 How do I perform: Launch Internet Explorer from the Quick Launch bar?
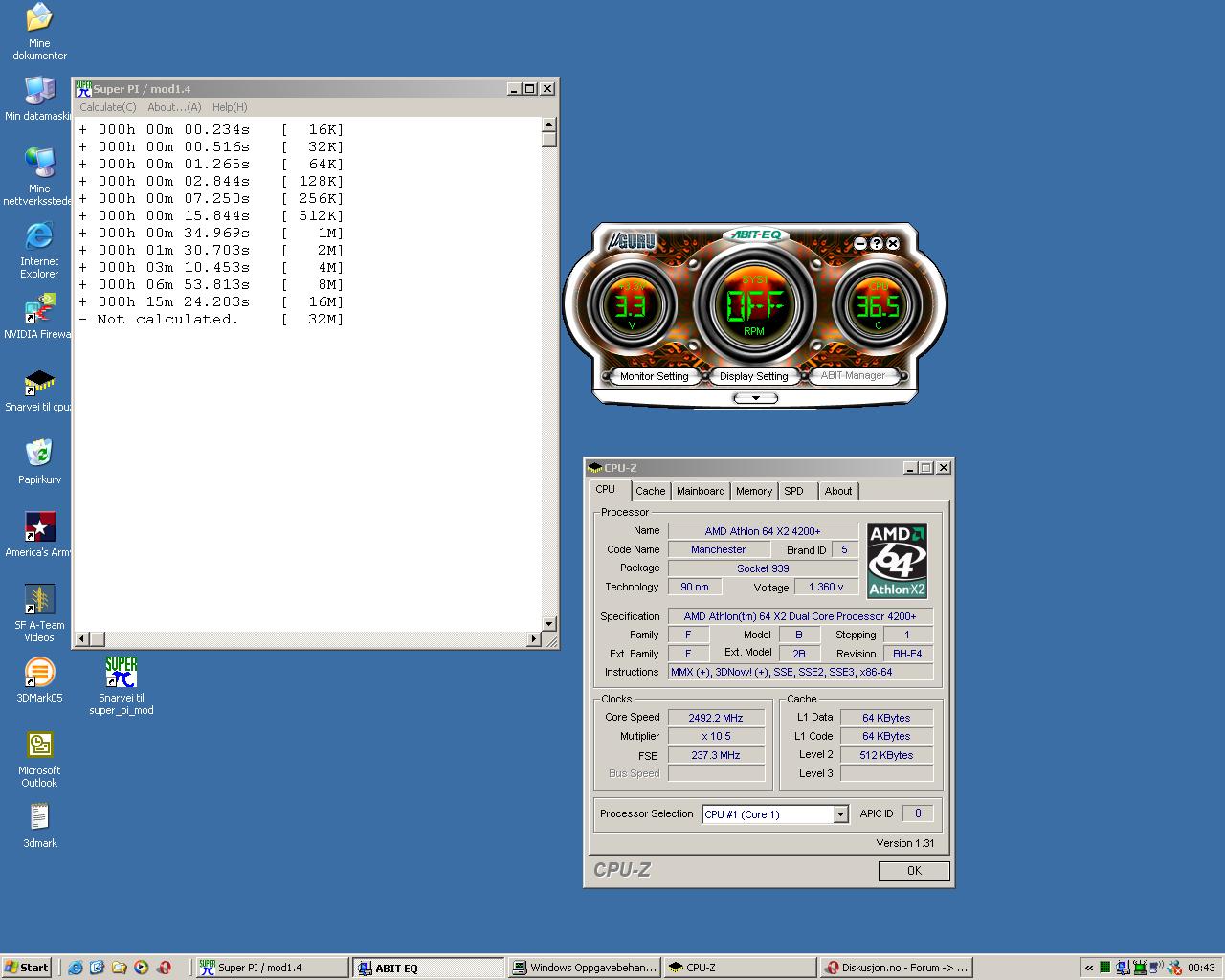76,968
